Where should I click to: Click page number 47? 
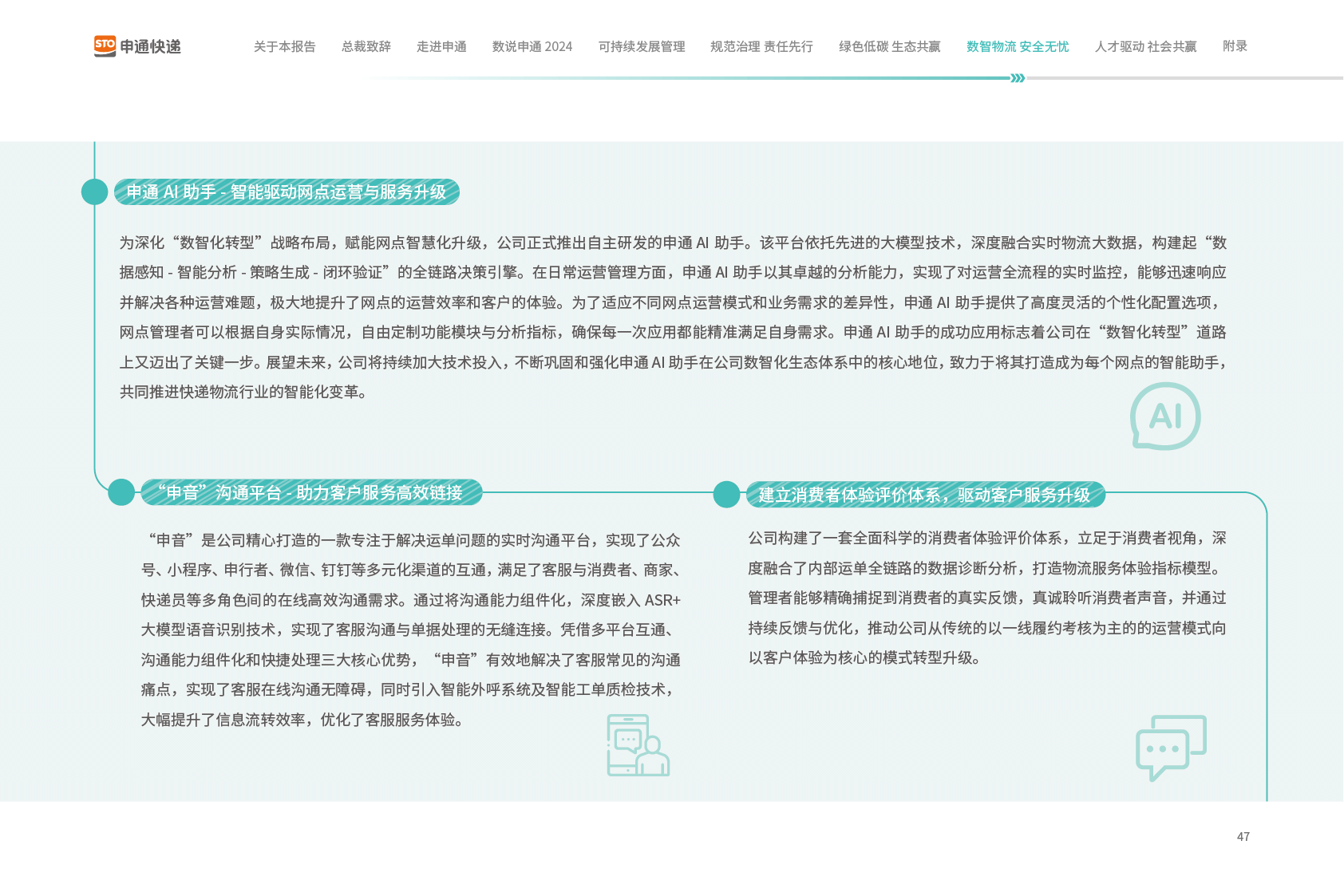[x=1243, y=836]
